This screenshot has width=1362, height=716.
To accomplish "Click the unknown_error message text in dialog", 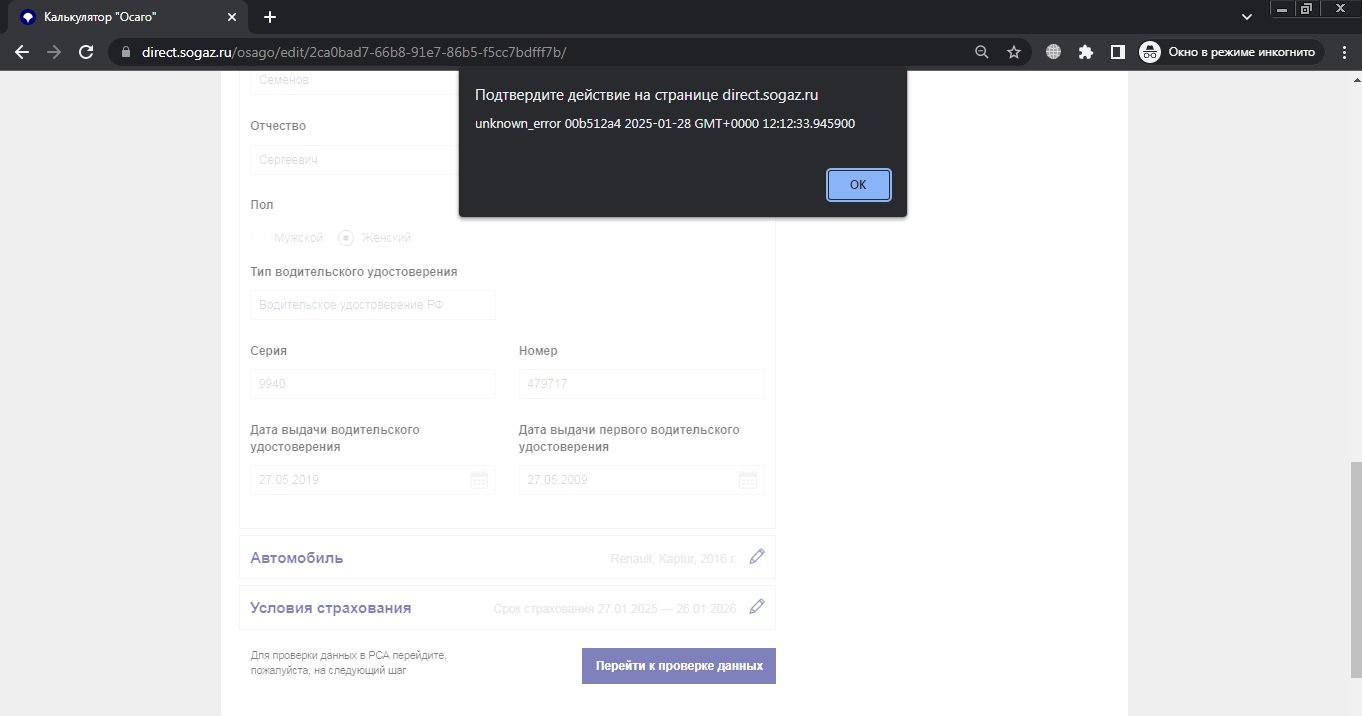I will 665,124.
